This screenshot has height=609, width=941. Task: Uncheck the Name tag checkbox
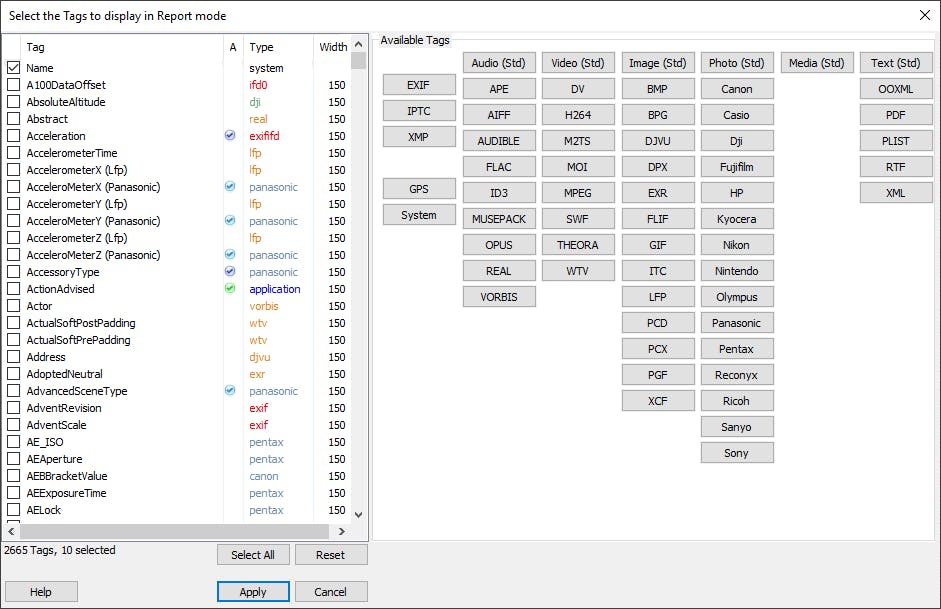click(x=12, y=67)
